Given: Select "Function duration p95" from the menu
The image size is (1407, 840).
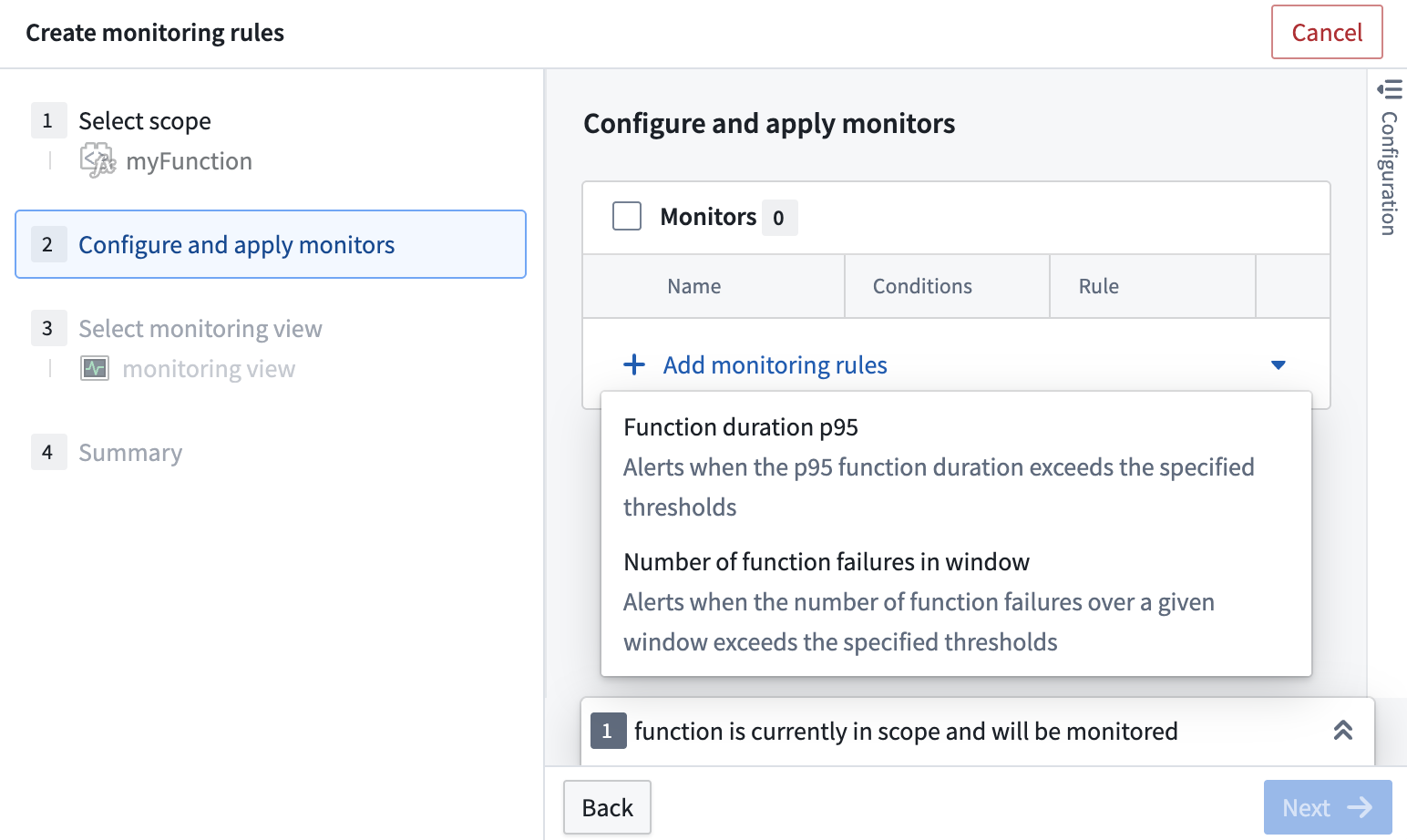Looking at the screenshot, I should [x=740, y=426].
